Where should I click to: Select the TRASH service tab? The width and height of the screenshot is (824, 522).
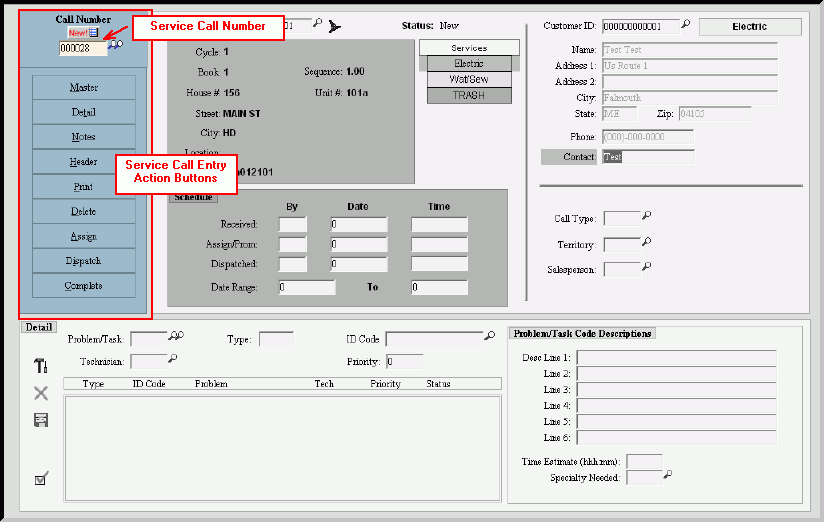click(469, 95)
